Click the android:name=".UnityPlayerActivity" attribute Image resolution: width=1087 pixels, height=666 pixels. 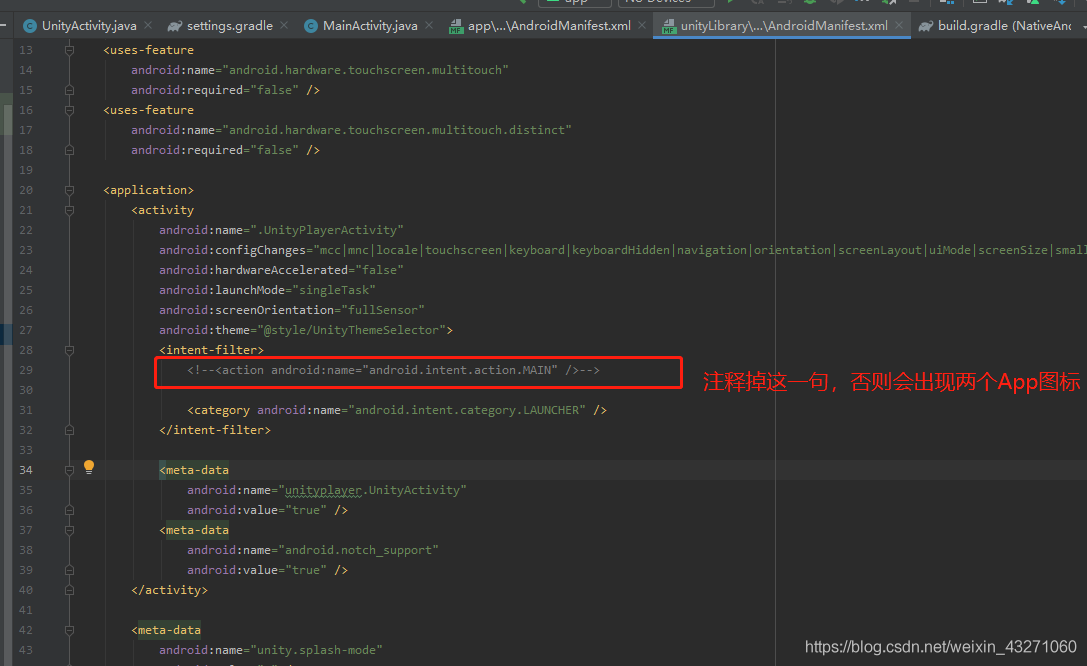click(281, 230)
